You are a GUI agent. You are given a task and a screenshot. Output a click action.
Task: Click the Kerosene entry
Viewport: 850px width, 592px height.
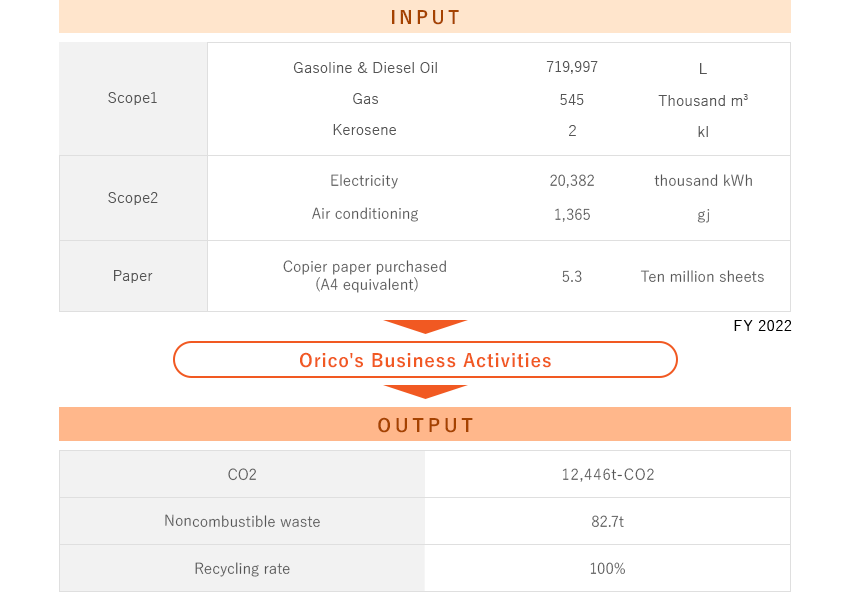point(365,130)
